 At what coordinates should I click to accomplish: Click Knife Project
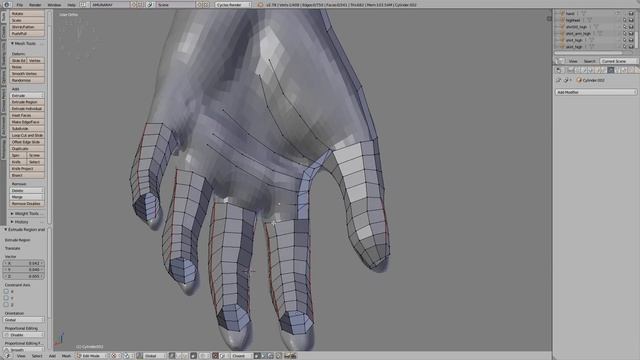coord(27,169)
